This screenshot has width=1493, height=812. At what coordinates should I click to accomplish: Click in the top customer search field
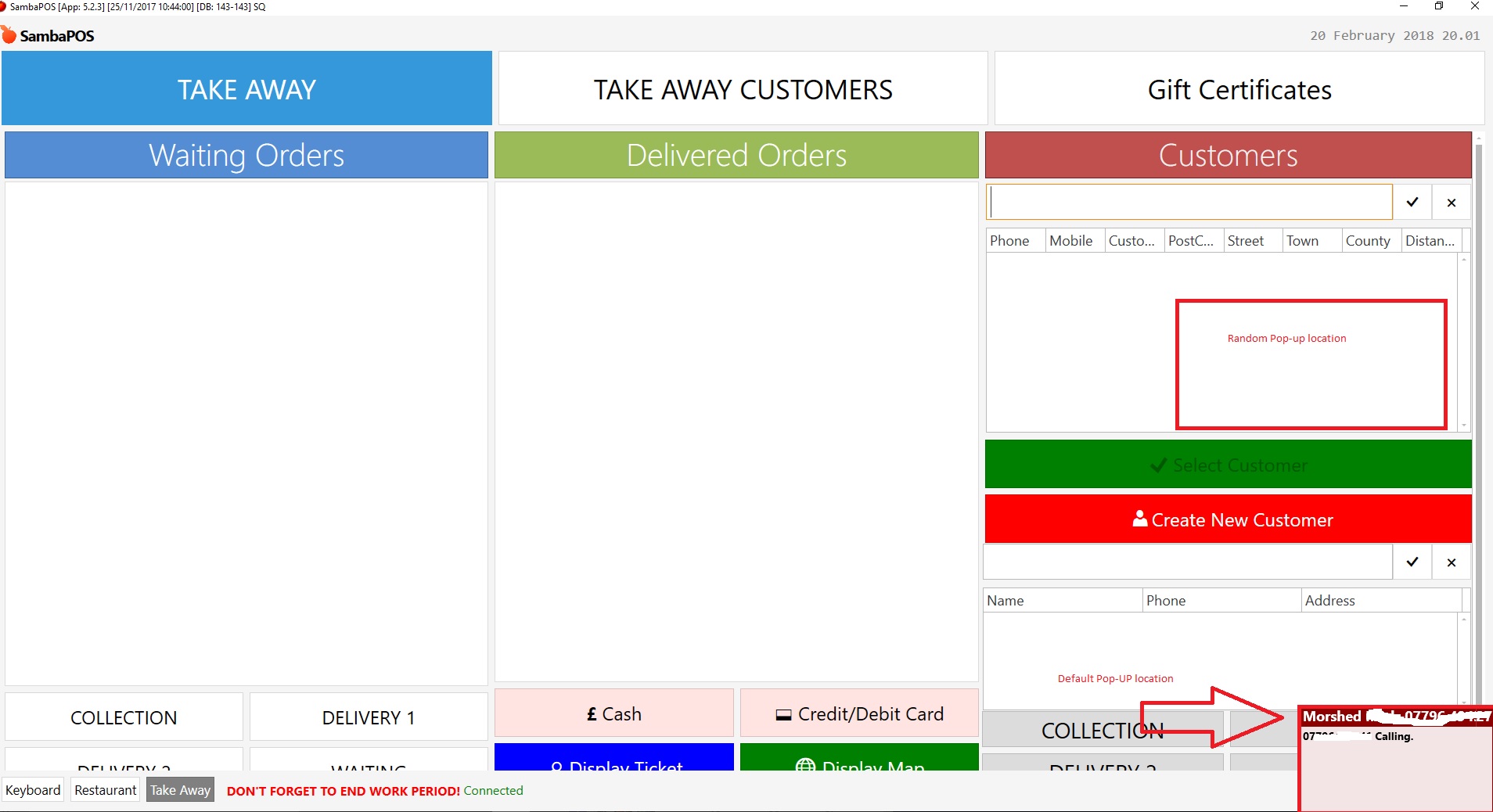(1189, 203)
